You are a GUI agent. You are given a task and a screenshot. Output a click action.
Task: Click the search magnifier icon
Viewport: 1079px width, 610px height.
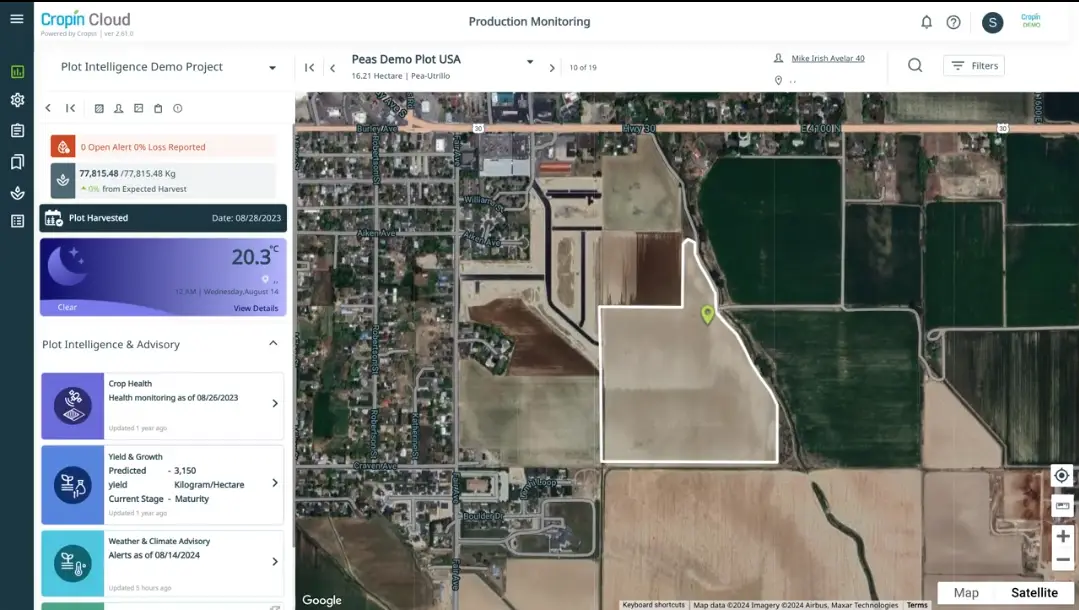[x=914, y=66]
